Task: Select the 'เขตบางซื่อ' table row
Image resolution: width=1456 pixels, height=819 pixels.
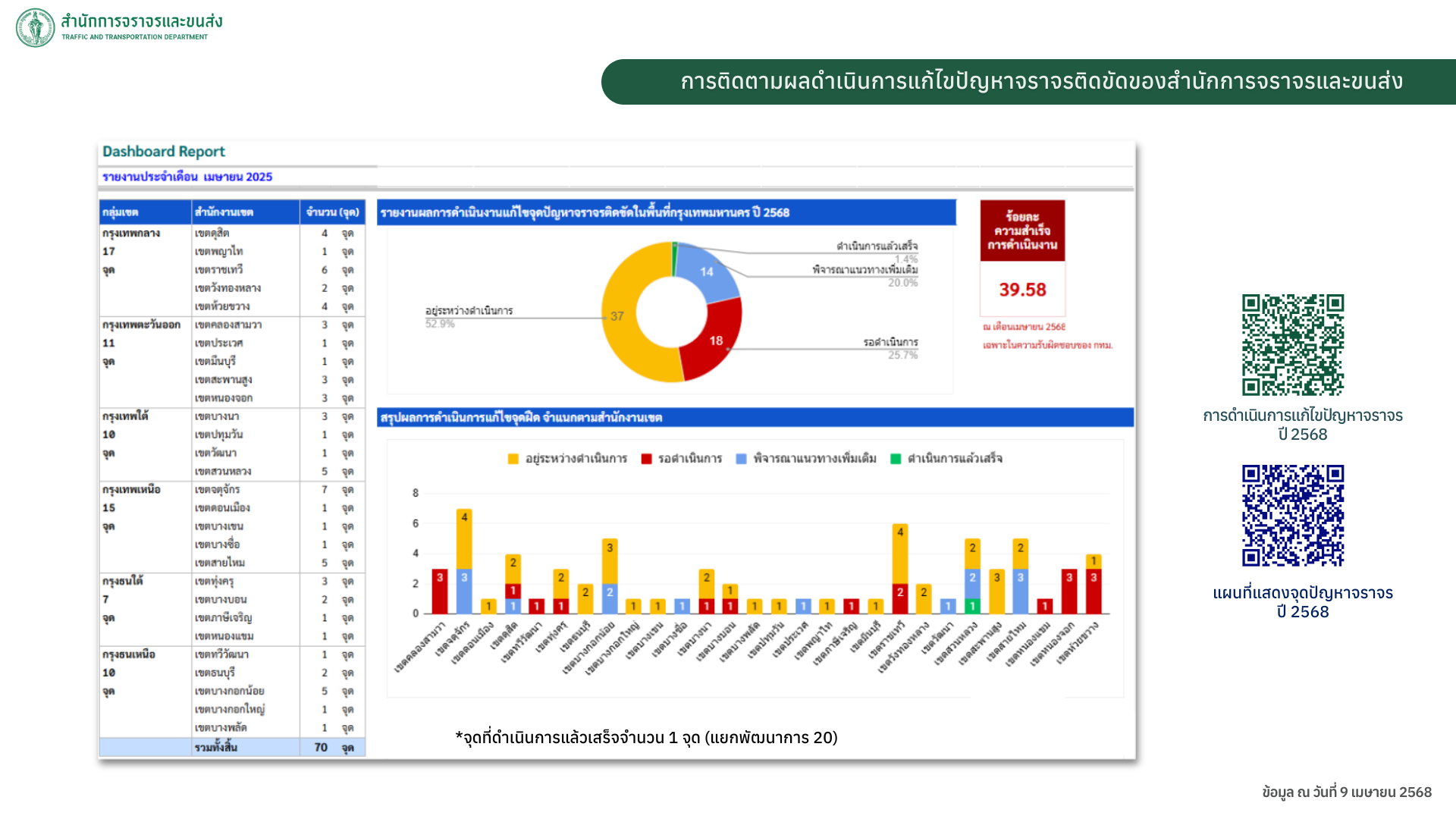Action: (278, 544)
